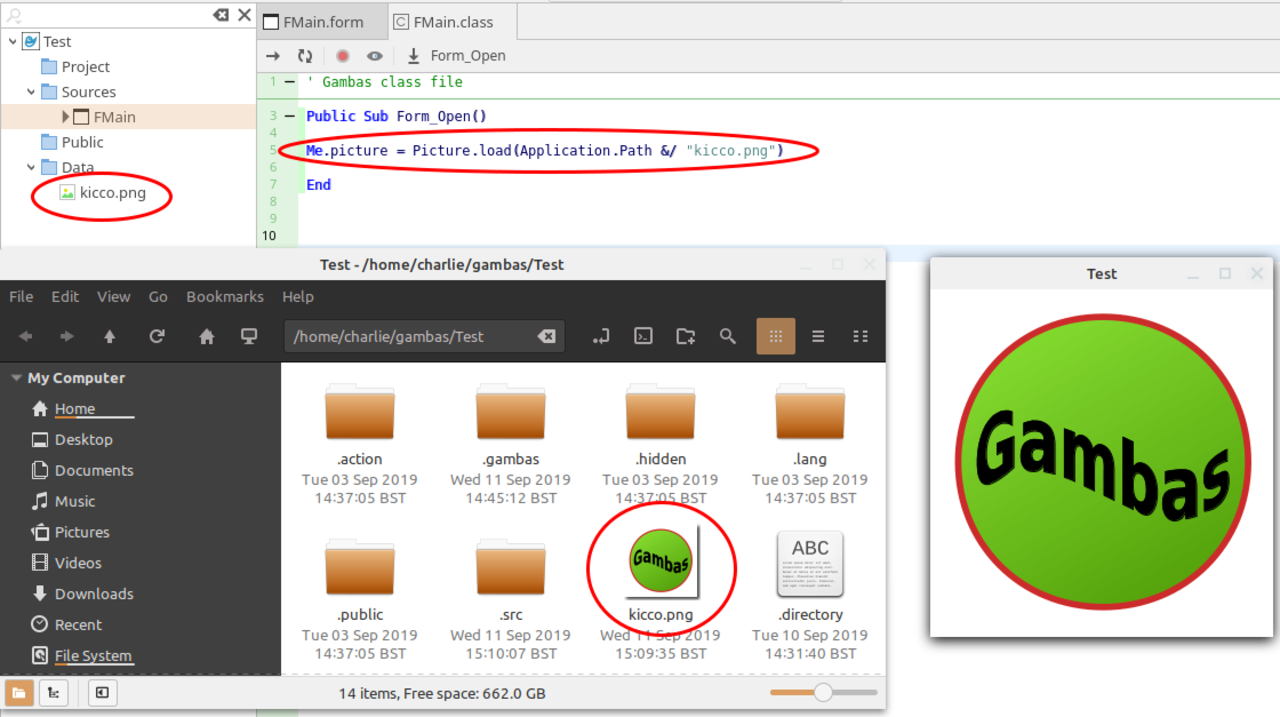Click the eye watch icon in editor toolbar
This screenshot has height=717, width=1280.
point(375,56)
